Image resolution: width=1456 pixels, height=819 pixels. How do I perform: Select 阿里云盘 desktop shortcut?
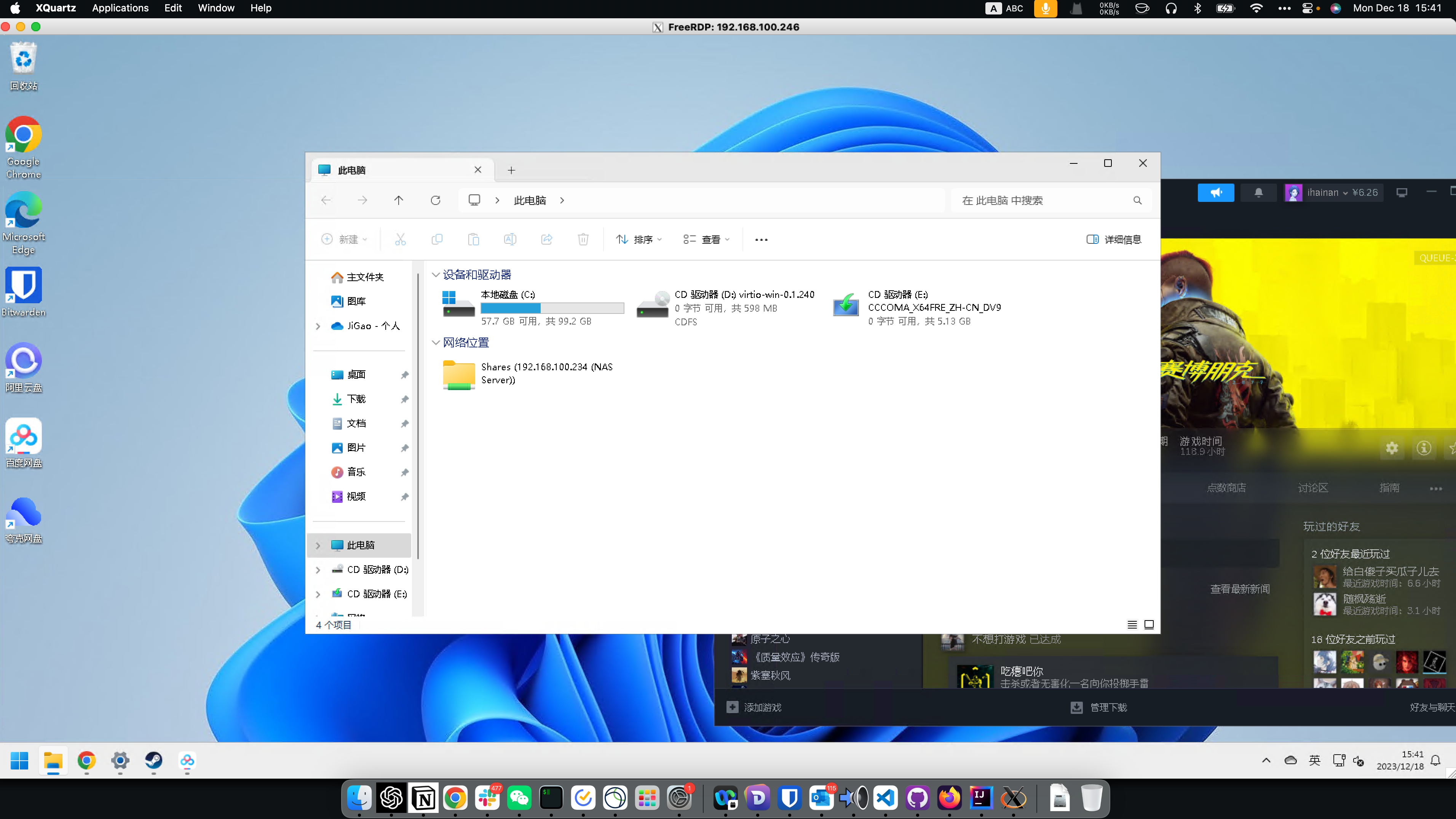[24, 368]
